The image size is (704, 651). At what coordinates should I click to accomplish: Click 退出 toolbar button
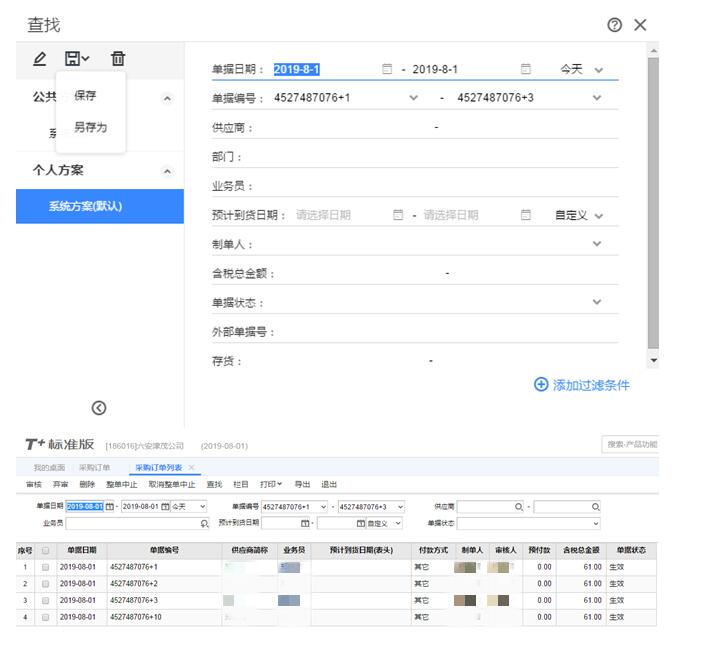coord(329,484)
